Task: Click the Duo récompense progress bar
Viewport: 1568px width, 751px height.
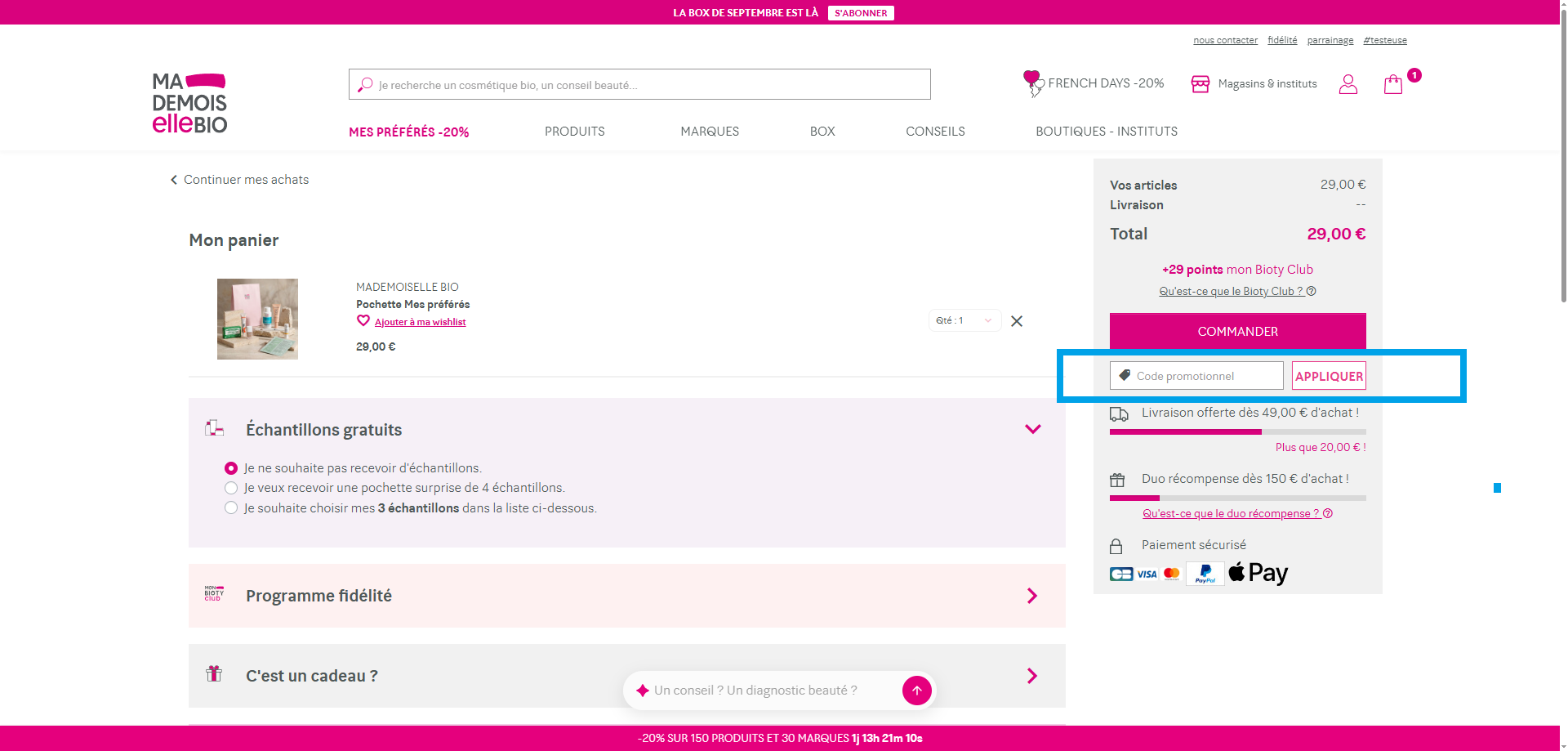Action: 1238,498
